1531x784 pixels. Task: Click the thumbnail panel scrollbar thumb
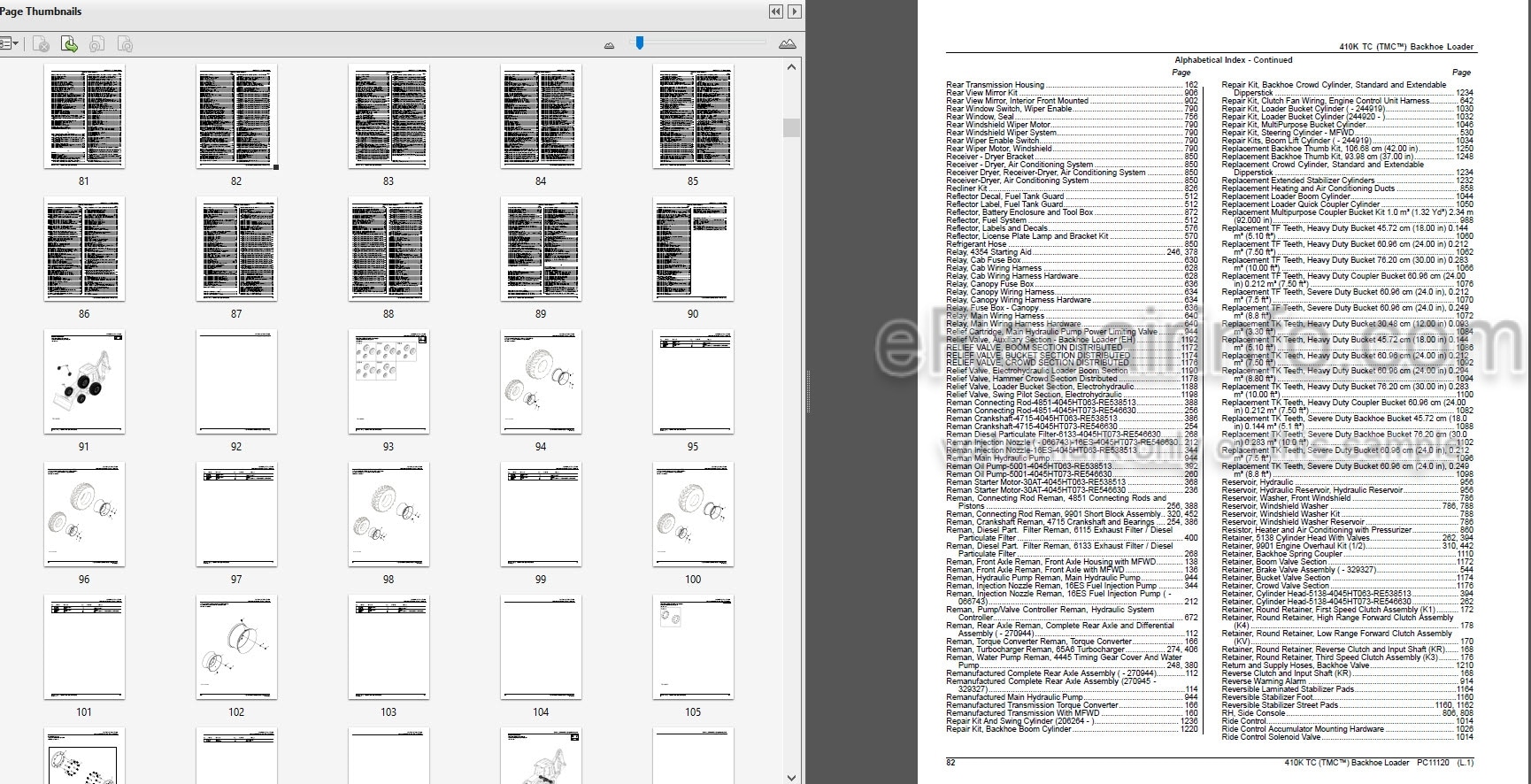791,127
